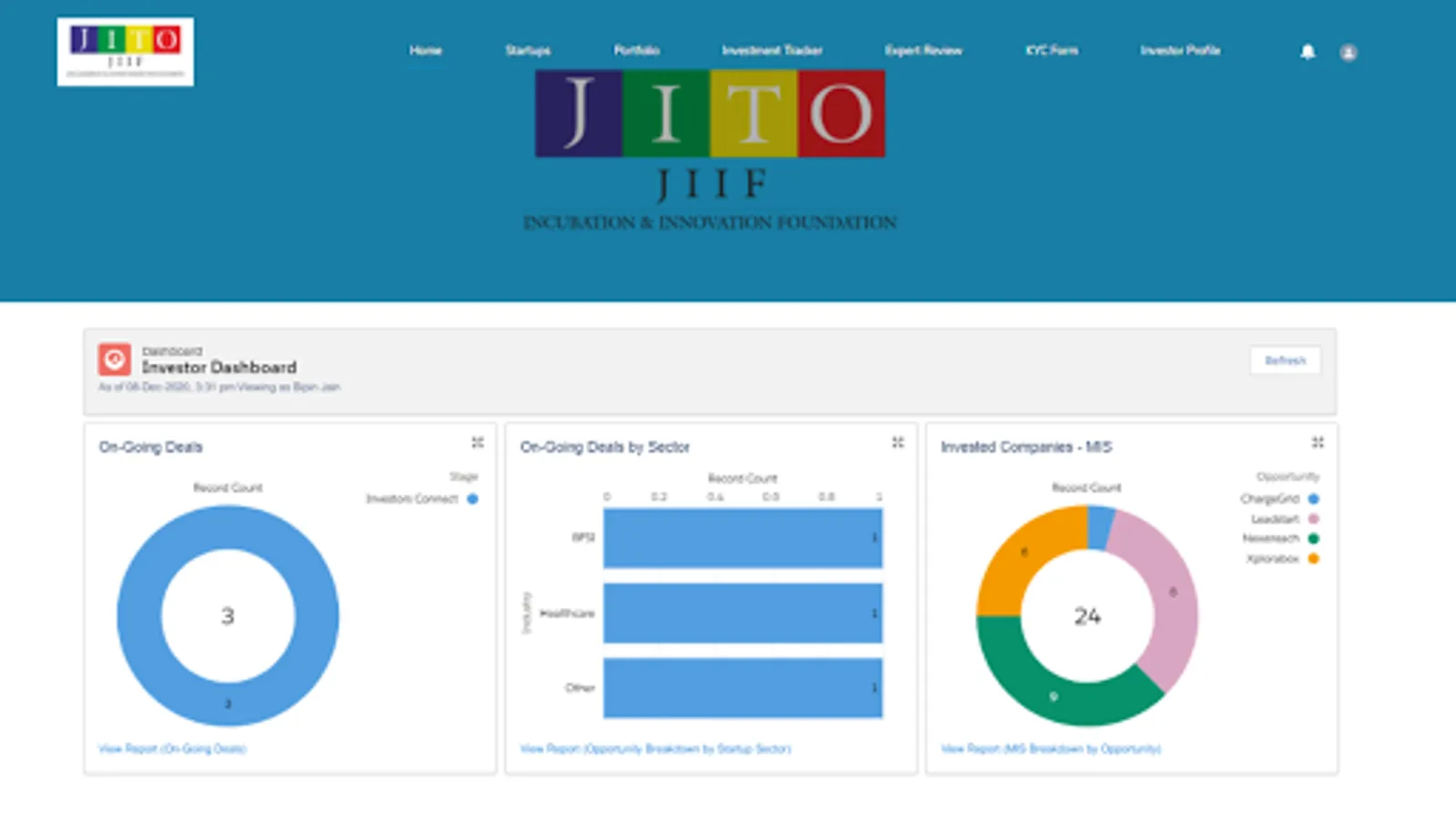
Task: Click the blue On-Going Deals donut ring
Action: coord(228,703)
